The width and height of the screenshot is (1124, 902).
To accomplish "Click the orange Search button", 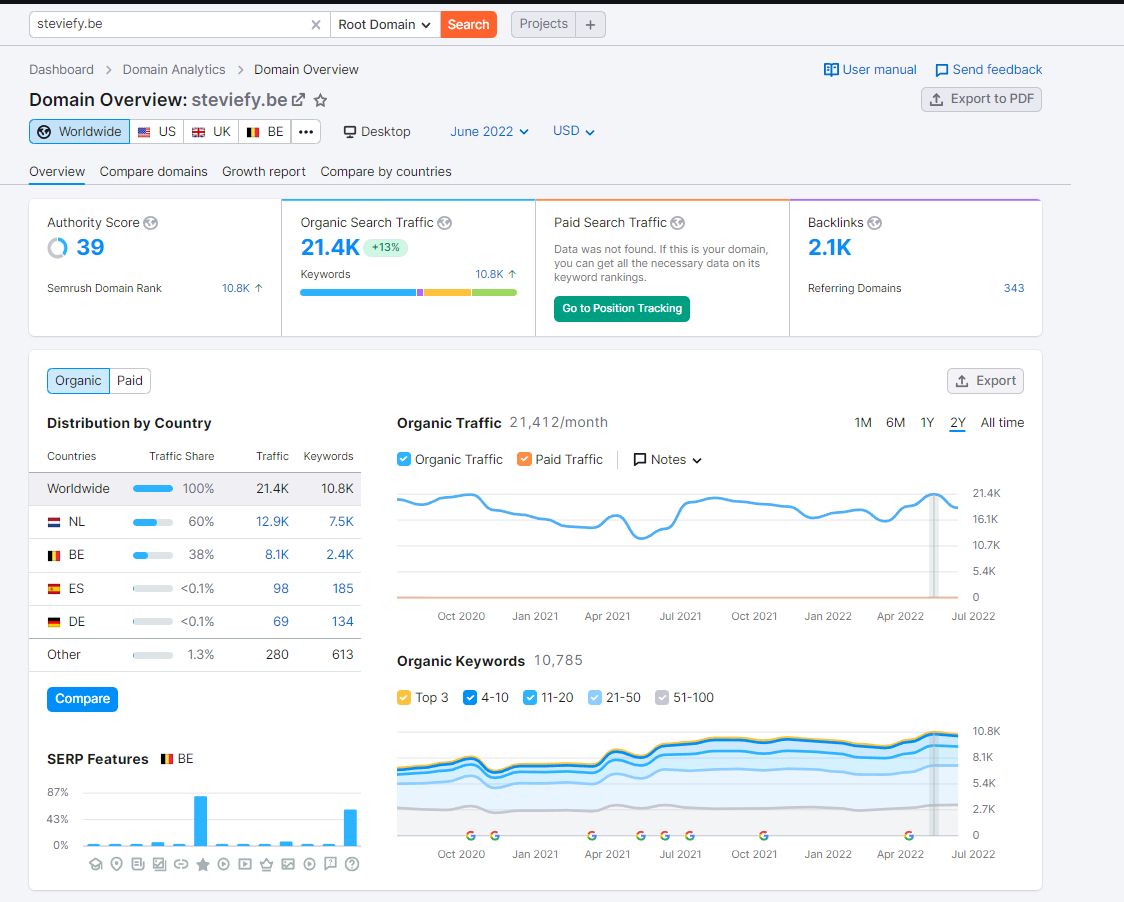I will [469, 24].
